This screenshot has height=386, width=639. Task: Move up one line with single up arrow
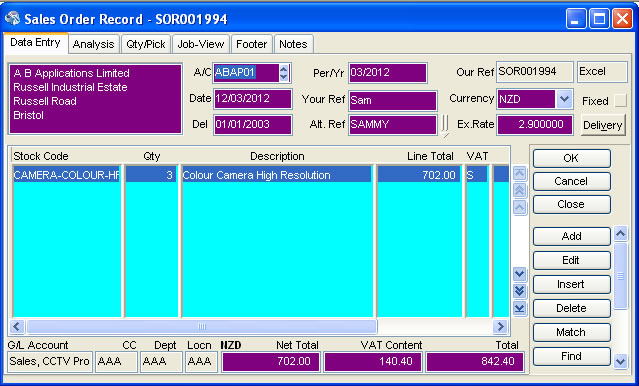519,207
